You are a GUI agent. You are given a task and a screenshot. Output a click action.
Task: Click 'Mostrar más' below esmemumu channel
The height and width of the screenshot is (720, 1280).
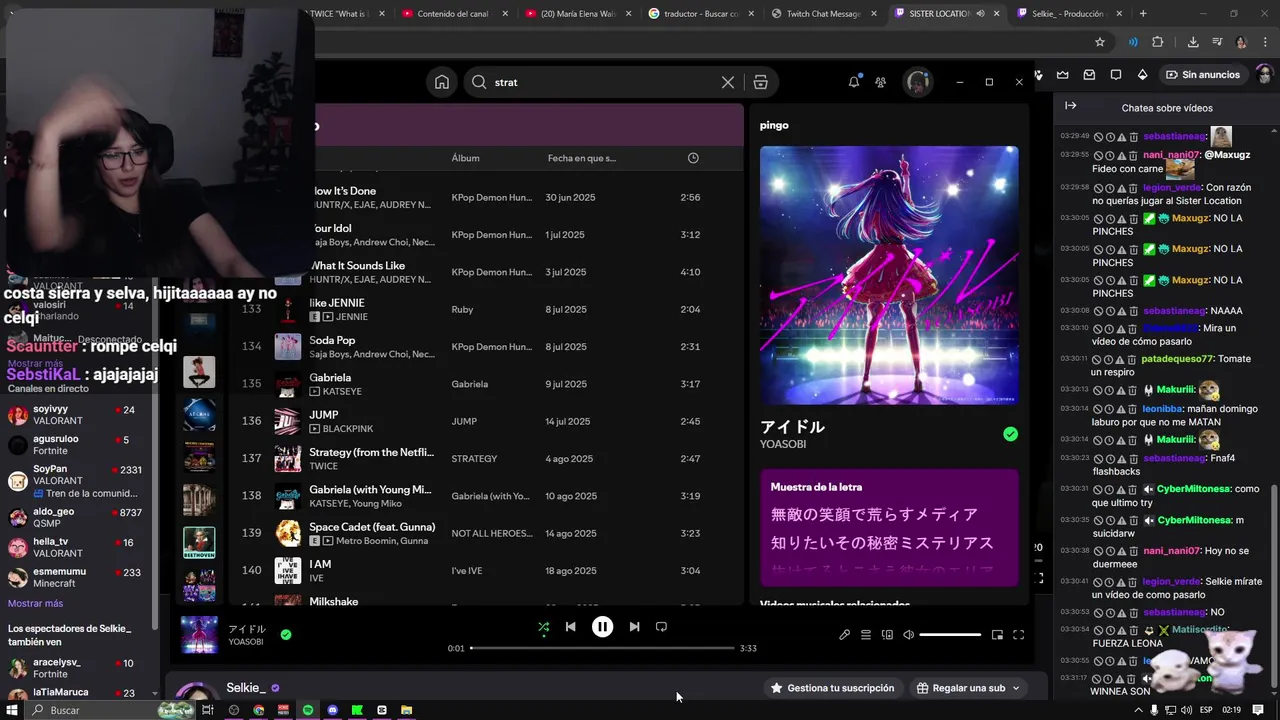35,604
